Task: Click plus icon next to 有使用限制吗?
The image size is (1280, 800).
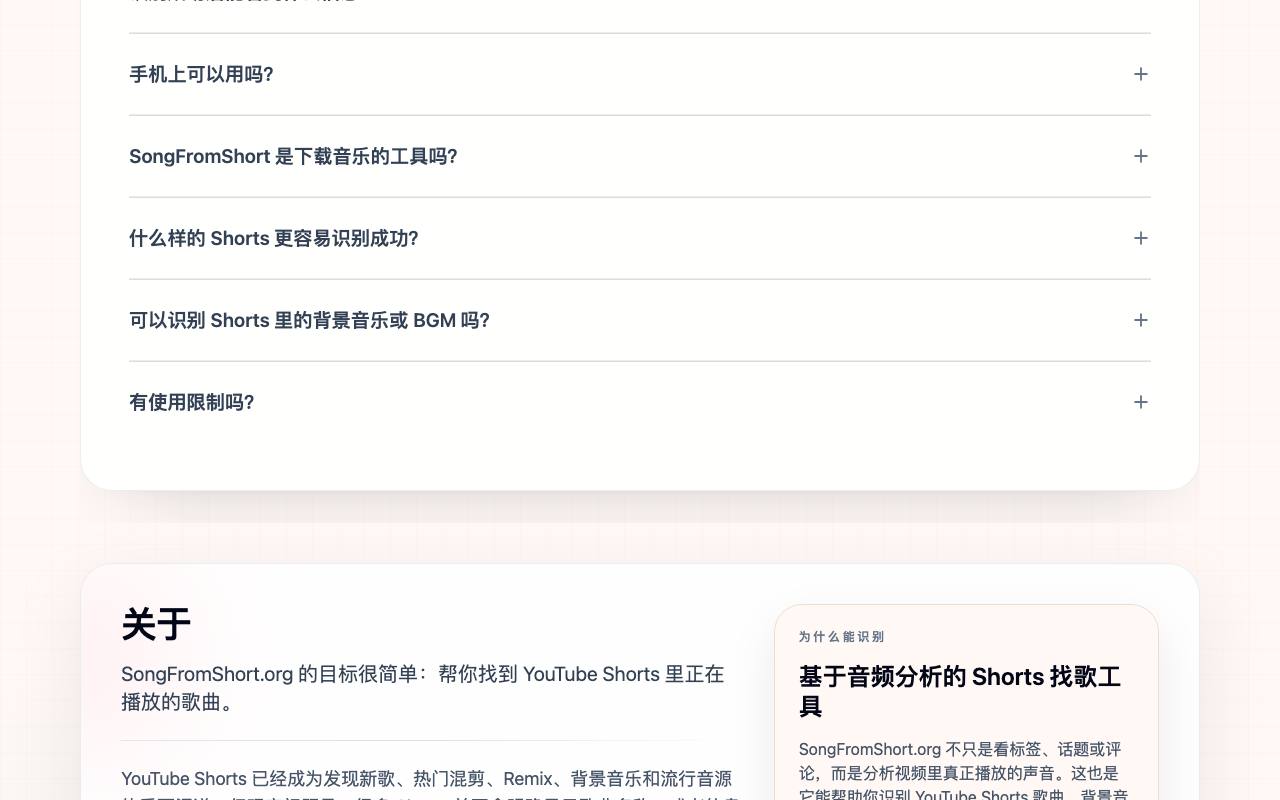Action: [1140, 402]
